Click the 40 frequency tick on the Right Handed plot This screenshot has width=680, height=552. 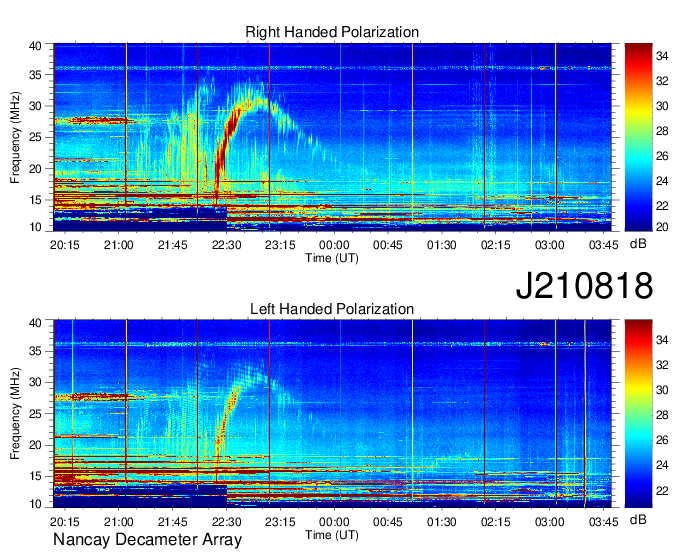tap(35, 46)
